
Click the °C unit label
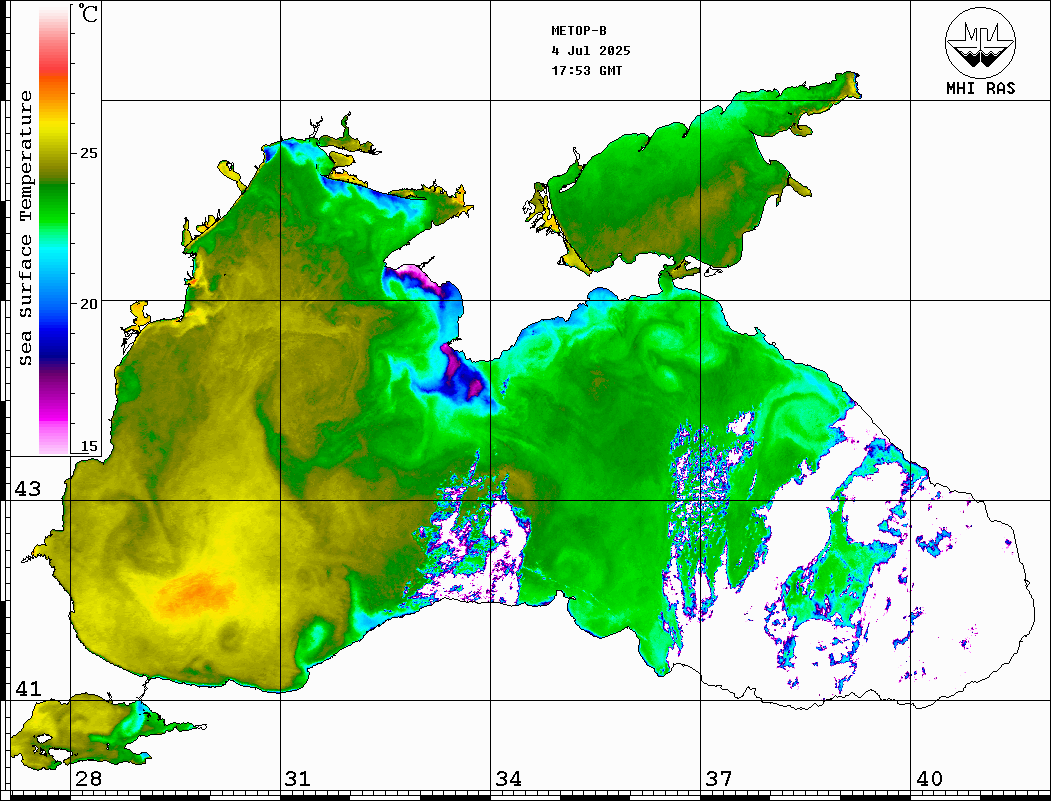88,13
